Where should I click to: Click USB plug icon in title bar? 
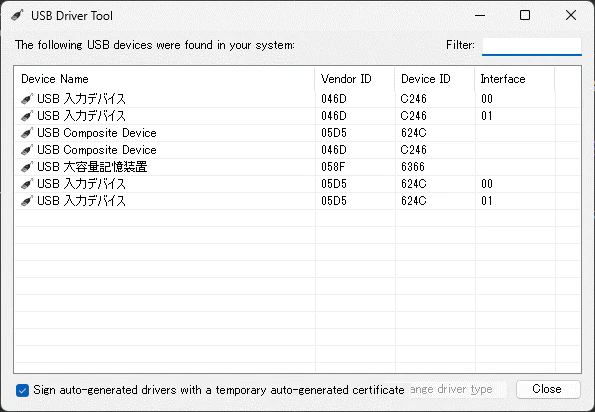coord(17,16)
